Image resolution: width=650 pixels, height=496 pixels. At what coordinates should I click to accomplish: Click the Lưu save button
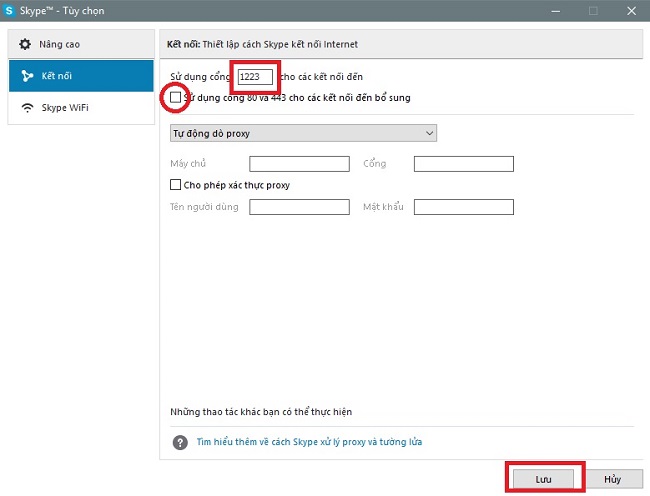[x=543, y=479]
